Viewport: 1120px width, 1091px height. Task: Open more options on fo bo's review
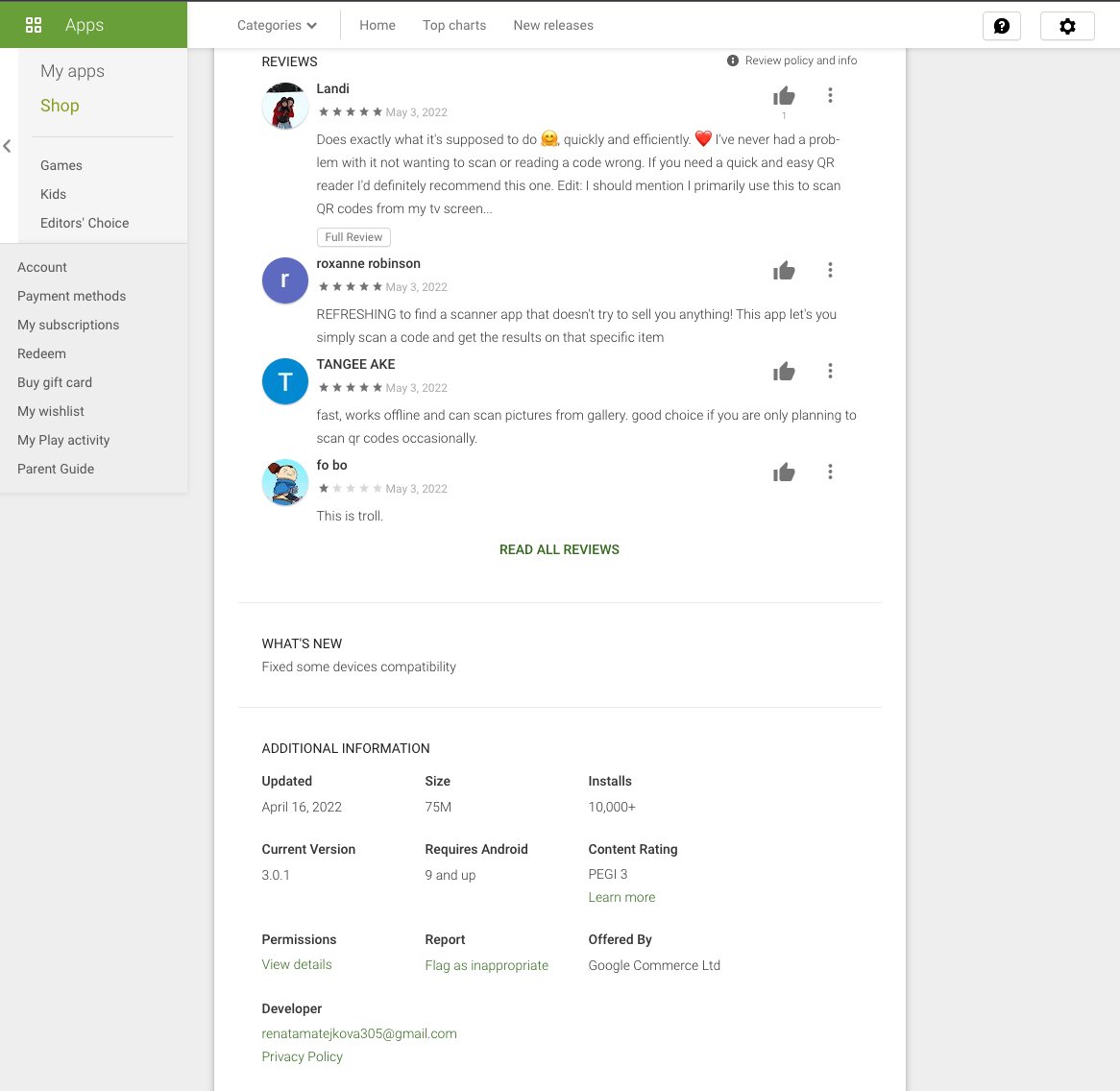tap(830, 472)
